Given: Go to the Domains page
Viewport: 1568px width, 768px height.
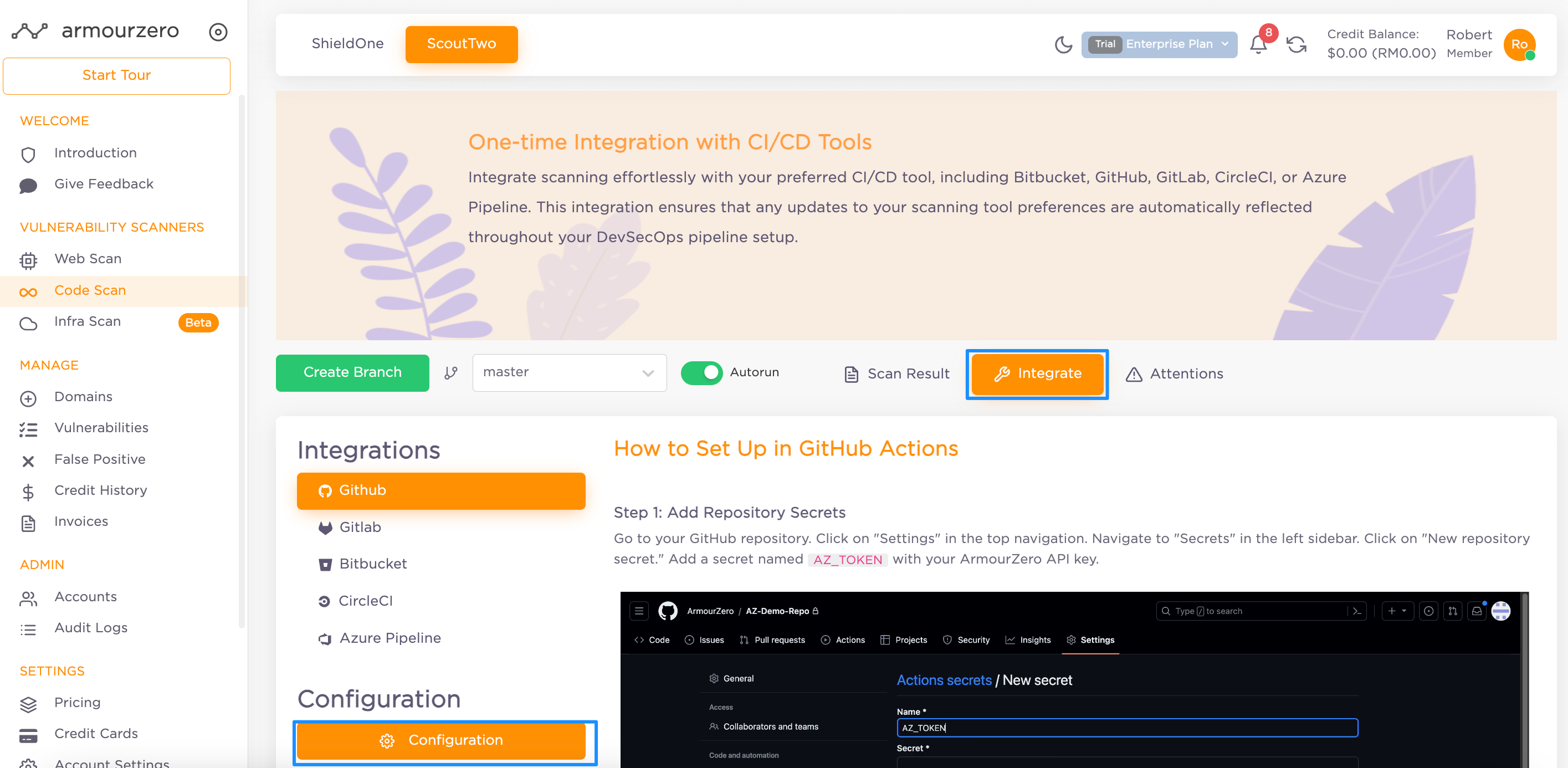Looking at the screenshot, I should 83,397.
